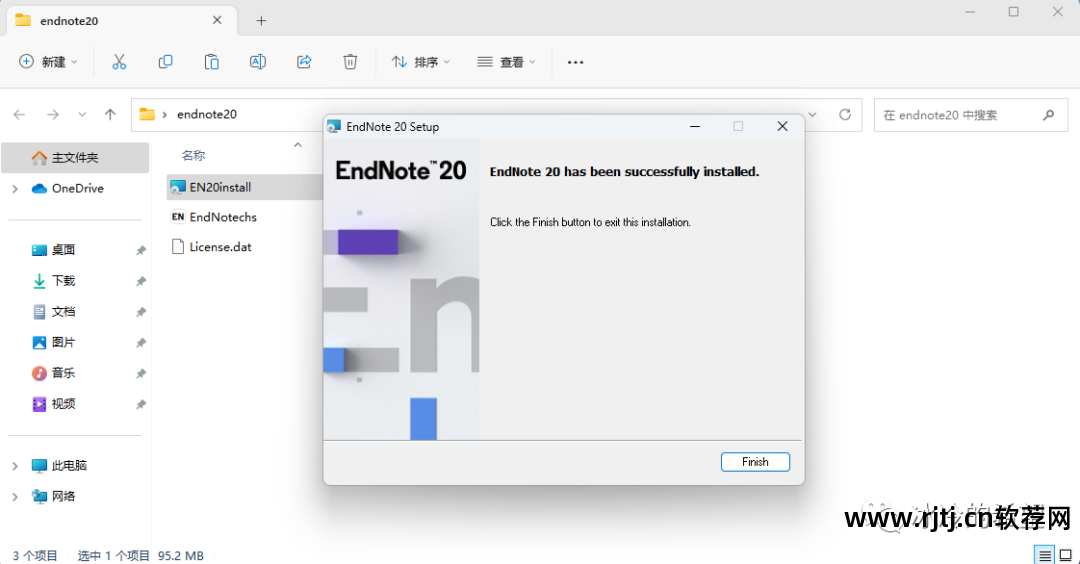The width and height of the screenshot is (1080, 564).
Task: Click pin icon next to 下载
Action: pyautogui.click(x=141, y=282)
